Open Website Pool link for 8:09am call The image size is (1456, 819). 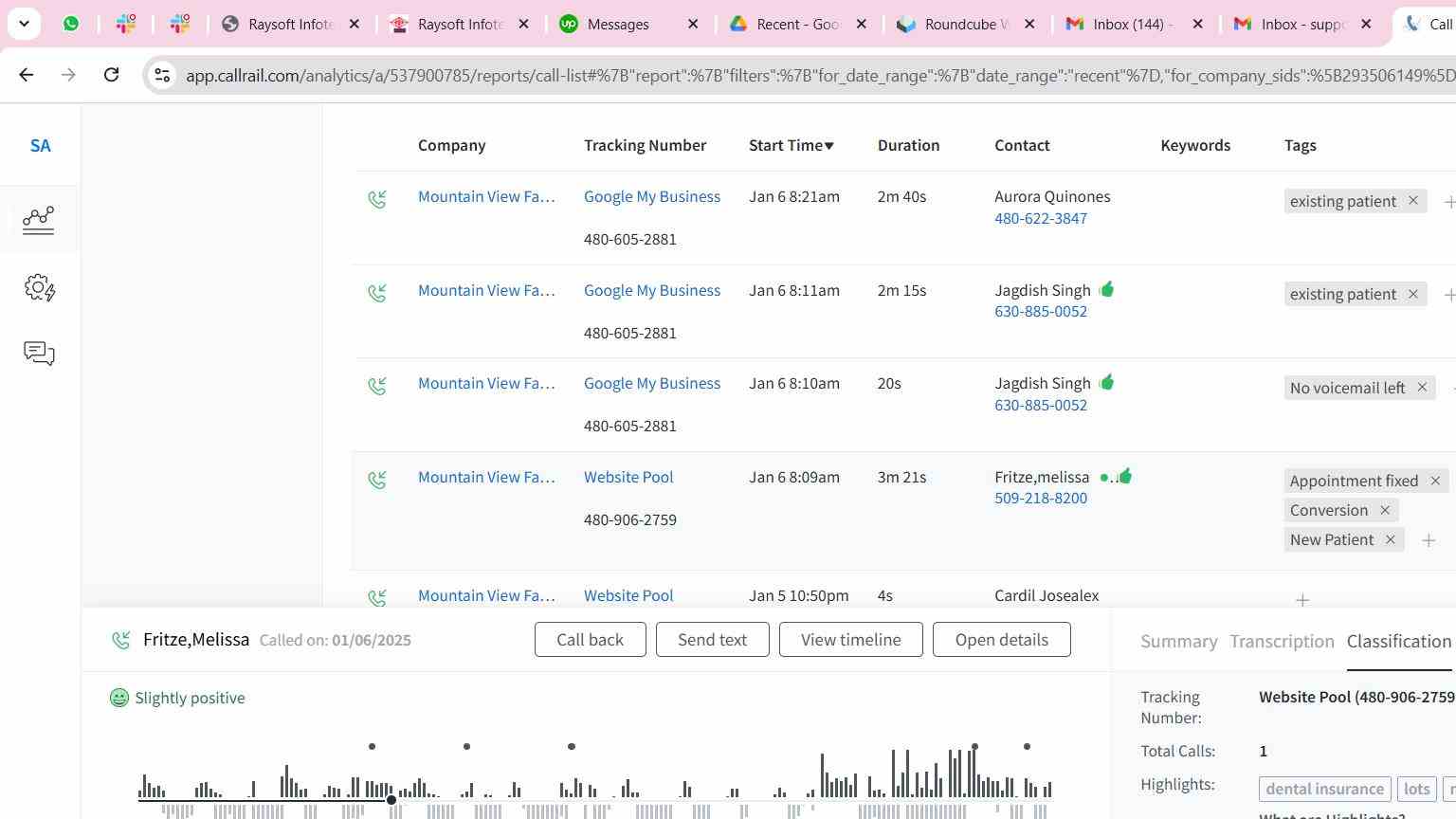(x=628, y=477)
